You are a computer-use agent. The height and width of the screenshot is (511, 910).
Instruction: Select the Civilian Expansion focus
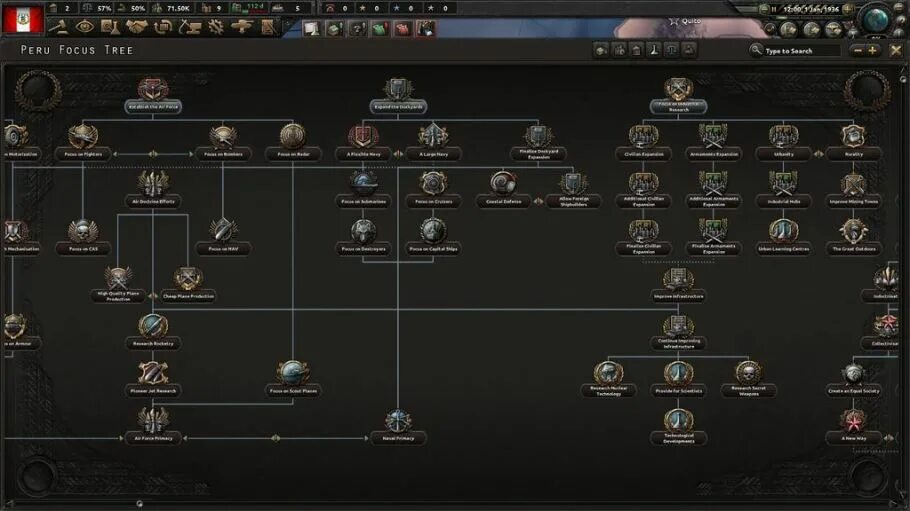[644, 142]
